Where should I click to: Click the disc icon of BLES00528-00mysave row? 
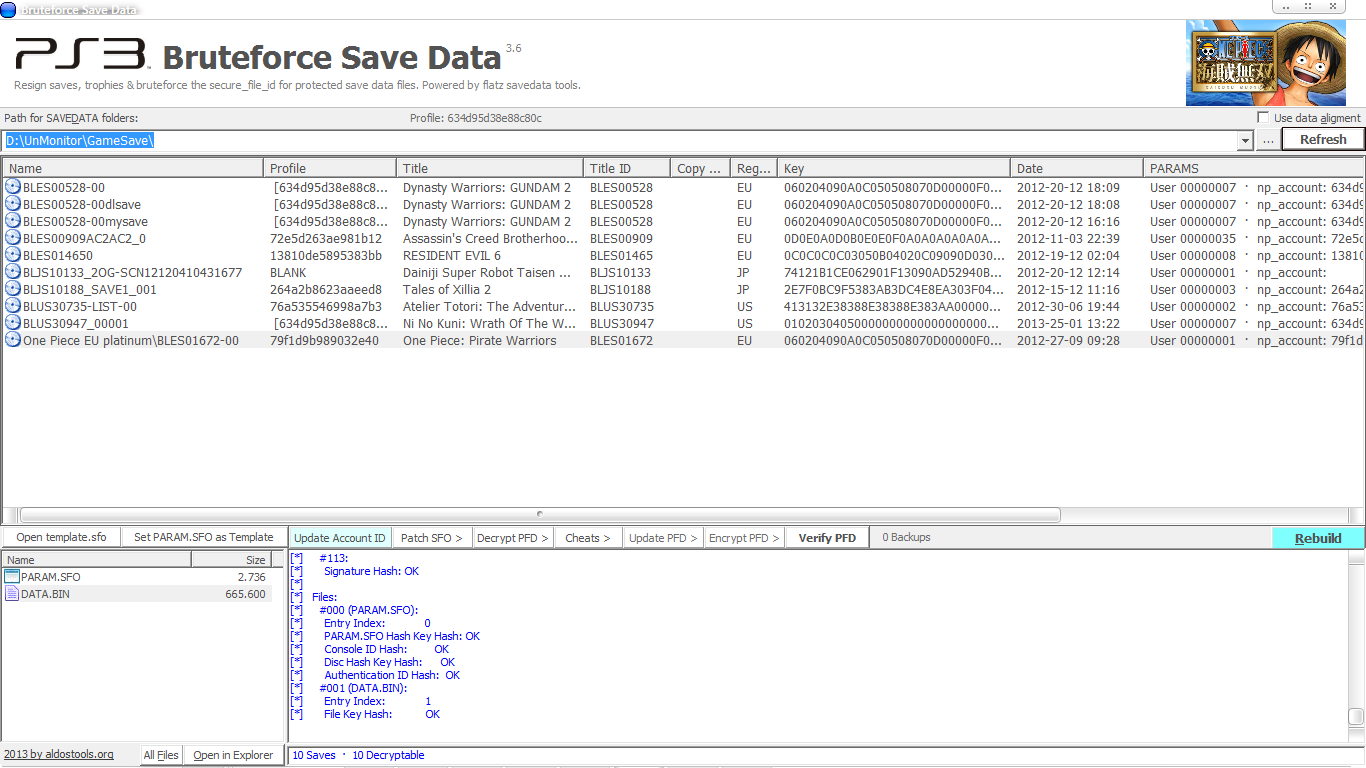[13, 221]
